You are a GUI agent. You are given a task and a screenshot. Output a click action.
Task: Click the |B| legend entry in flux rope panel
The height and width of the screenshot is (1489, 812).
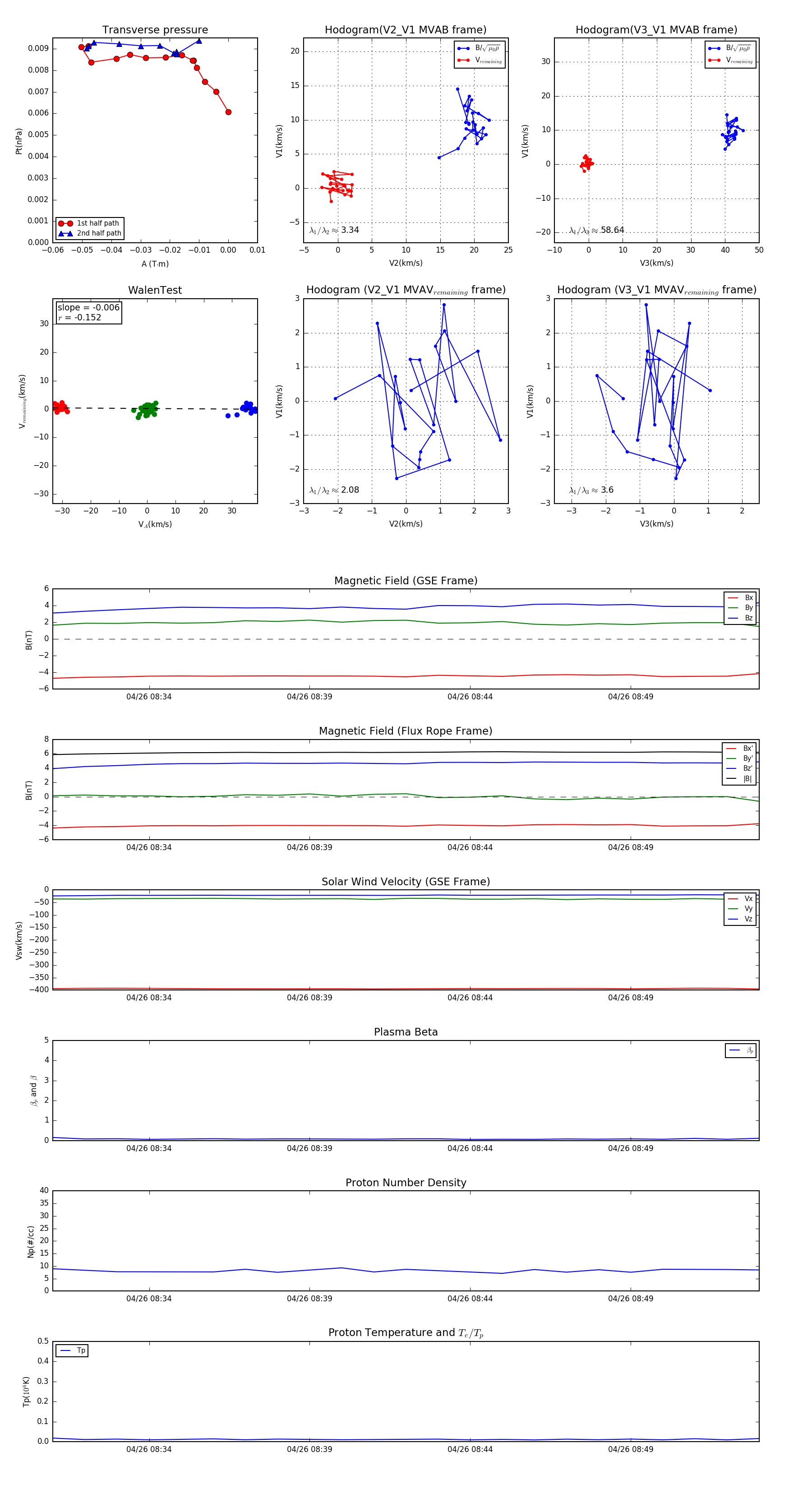pos(739,779)
